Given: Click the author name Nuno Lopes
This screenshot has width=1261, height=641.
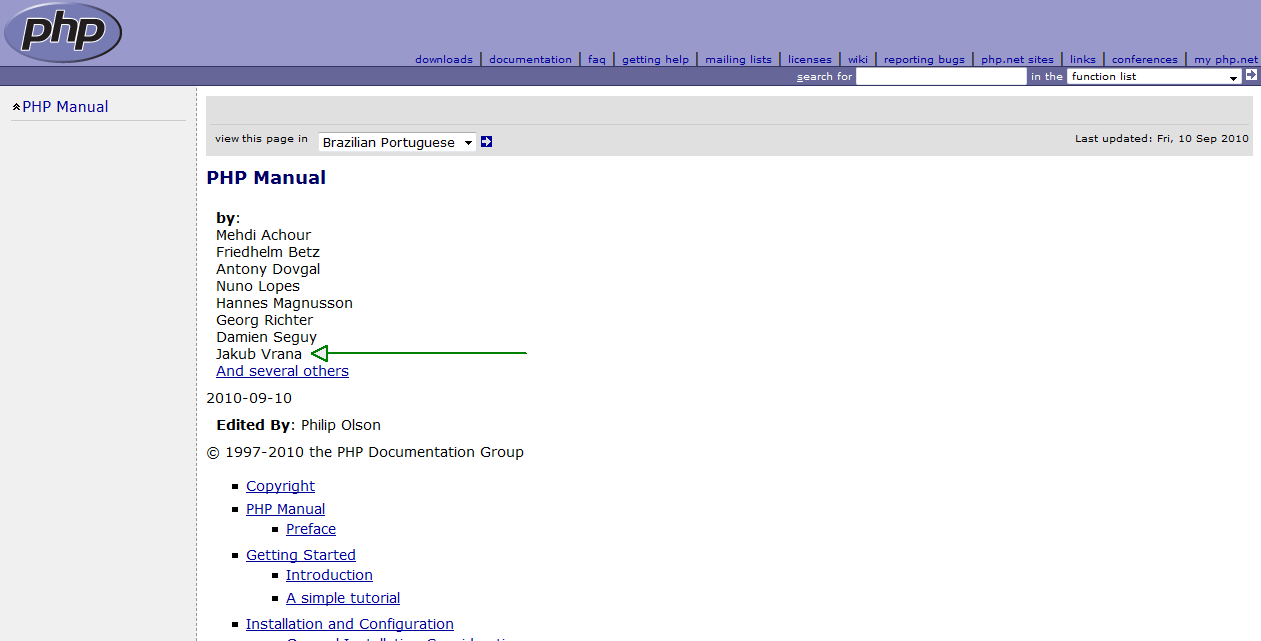Looking at the screenshot, I should pos(258,286).
